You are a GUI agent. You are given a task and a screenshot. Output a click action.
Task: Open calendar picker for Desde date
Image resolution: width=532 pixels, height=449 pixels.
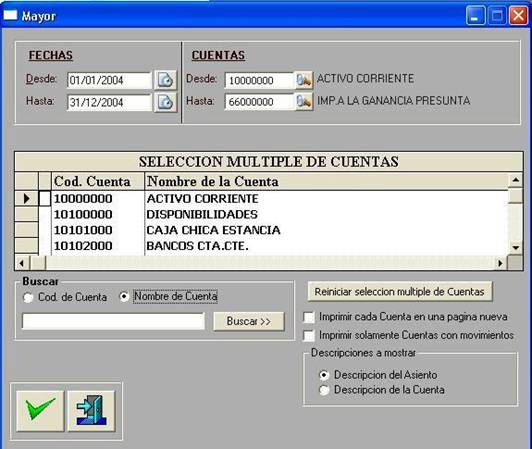(165, 80)
